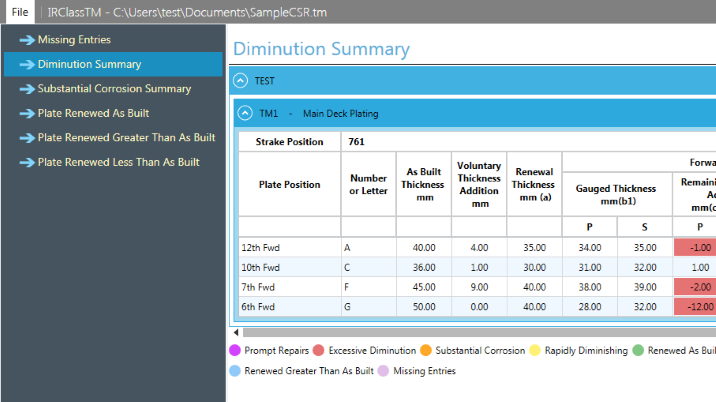
Task: Click the red -2.00 cell
Action: pos(695,287)
